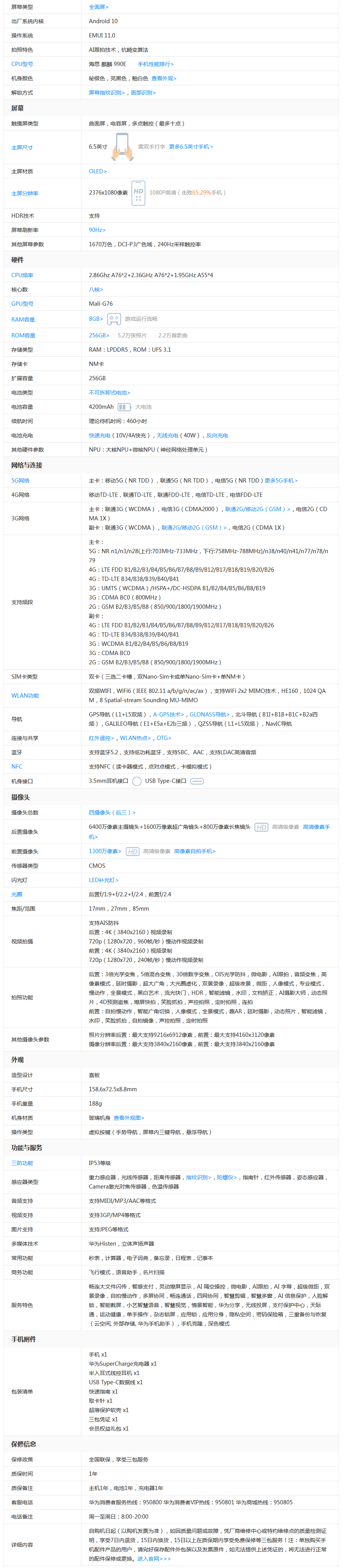
Task: Click the hand-holding-phone icon beside 6.5英寸
Action: point(123,147)
